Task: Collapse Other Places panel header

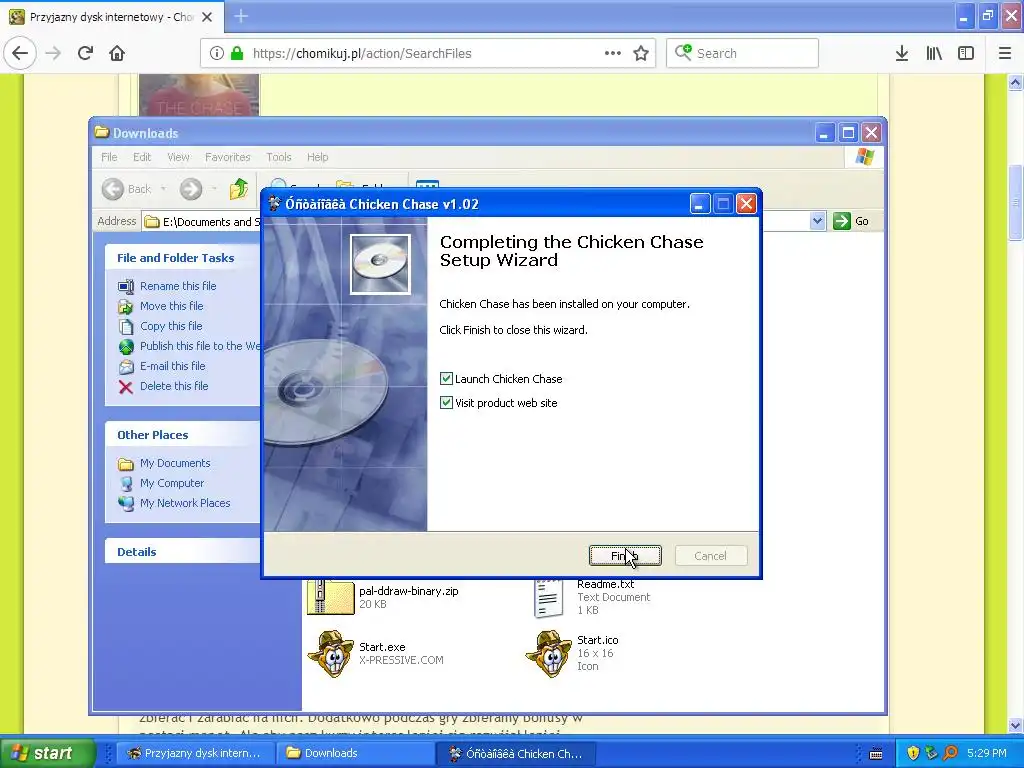Action: (182, 435)
